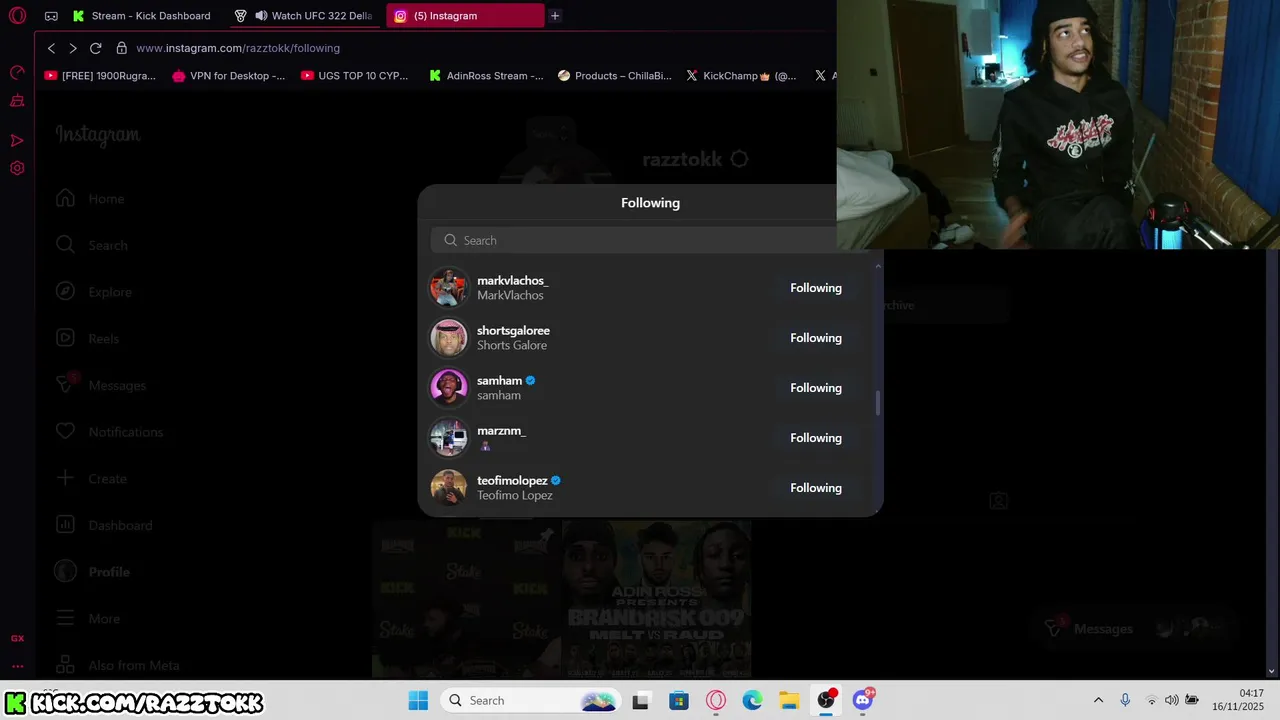Open Opera sidebar three-dots menu

(x=17, y=666)
